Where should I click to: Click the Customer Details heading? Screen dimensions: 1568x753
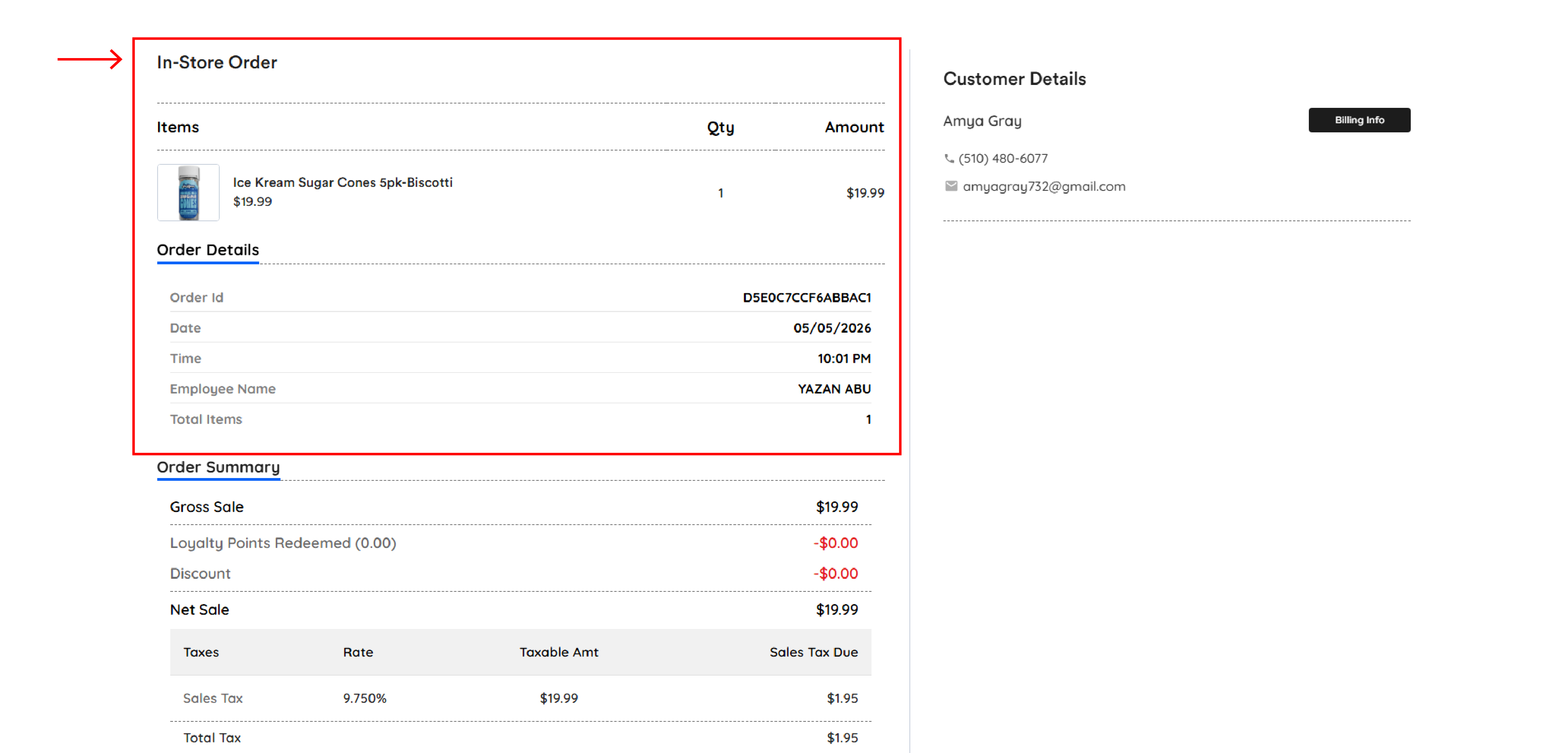pyautogui.click(x=1014, y=79)
